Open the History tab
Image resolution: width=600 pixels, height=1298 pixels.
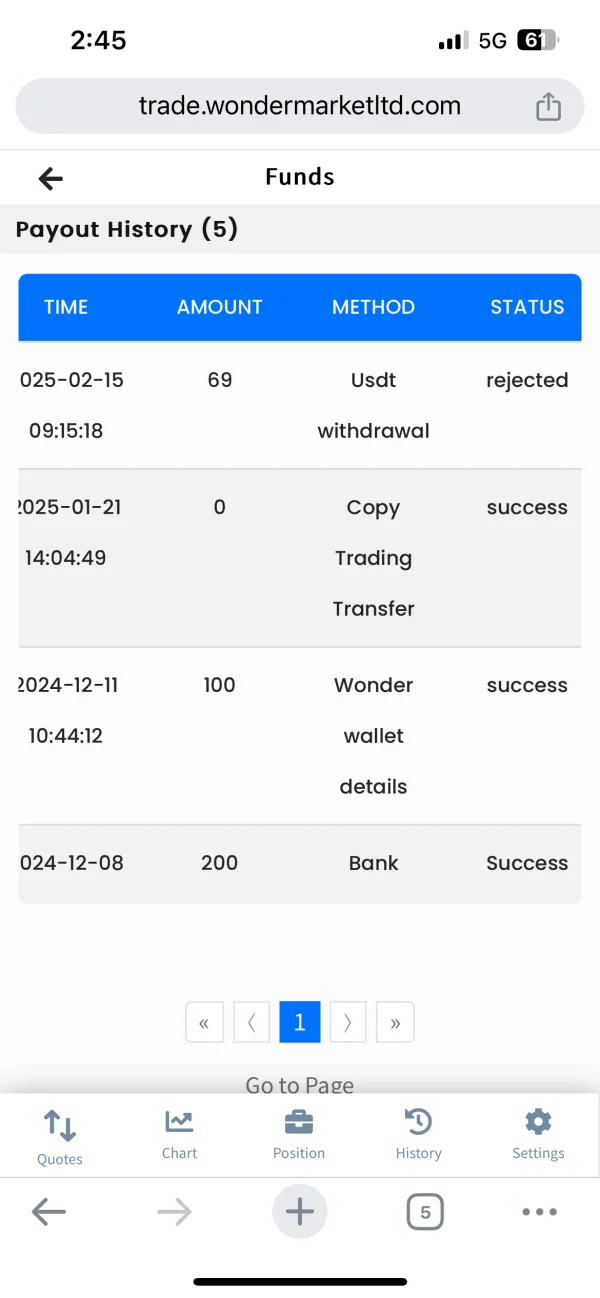click(x=418, y=1135)
